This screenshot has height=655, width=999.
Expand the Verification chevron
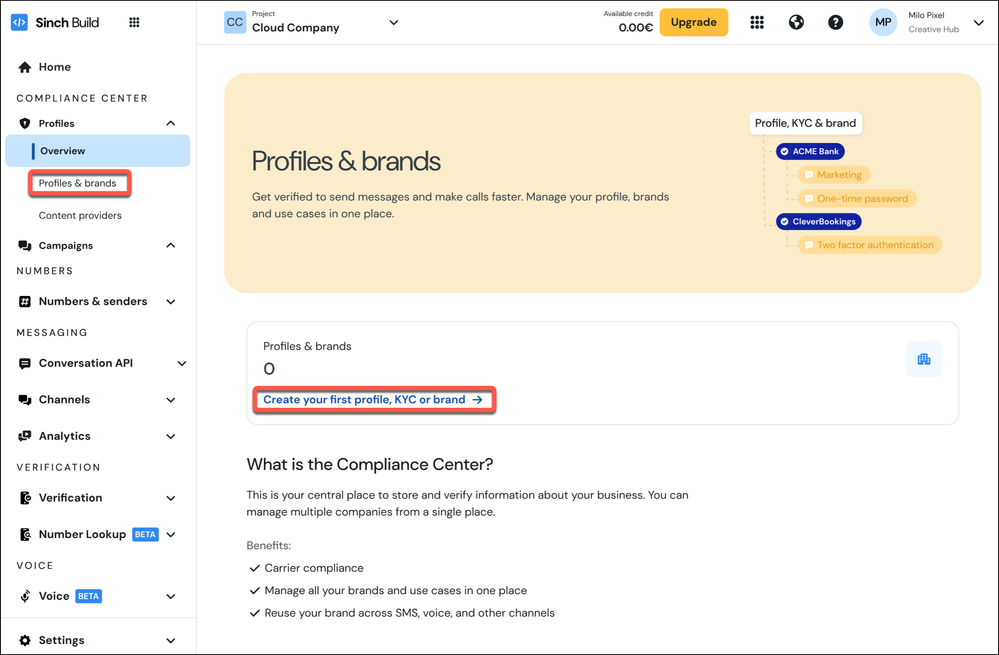point(171,498)
